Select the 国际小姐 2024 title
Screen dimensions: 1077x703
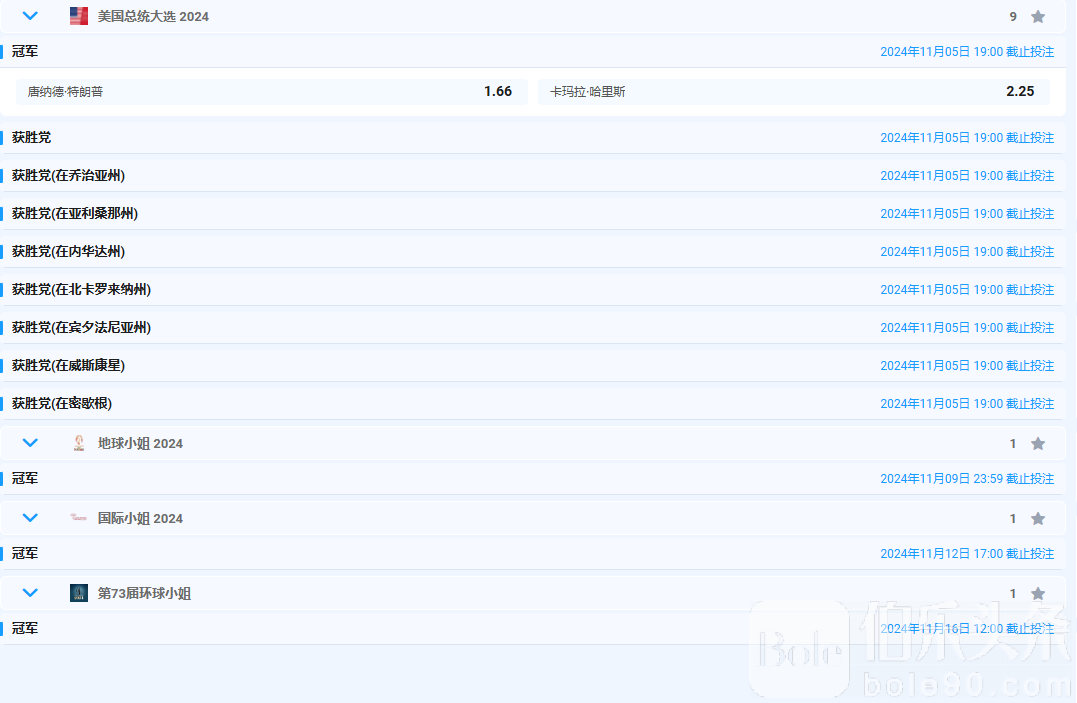click(x=140, y=519)
